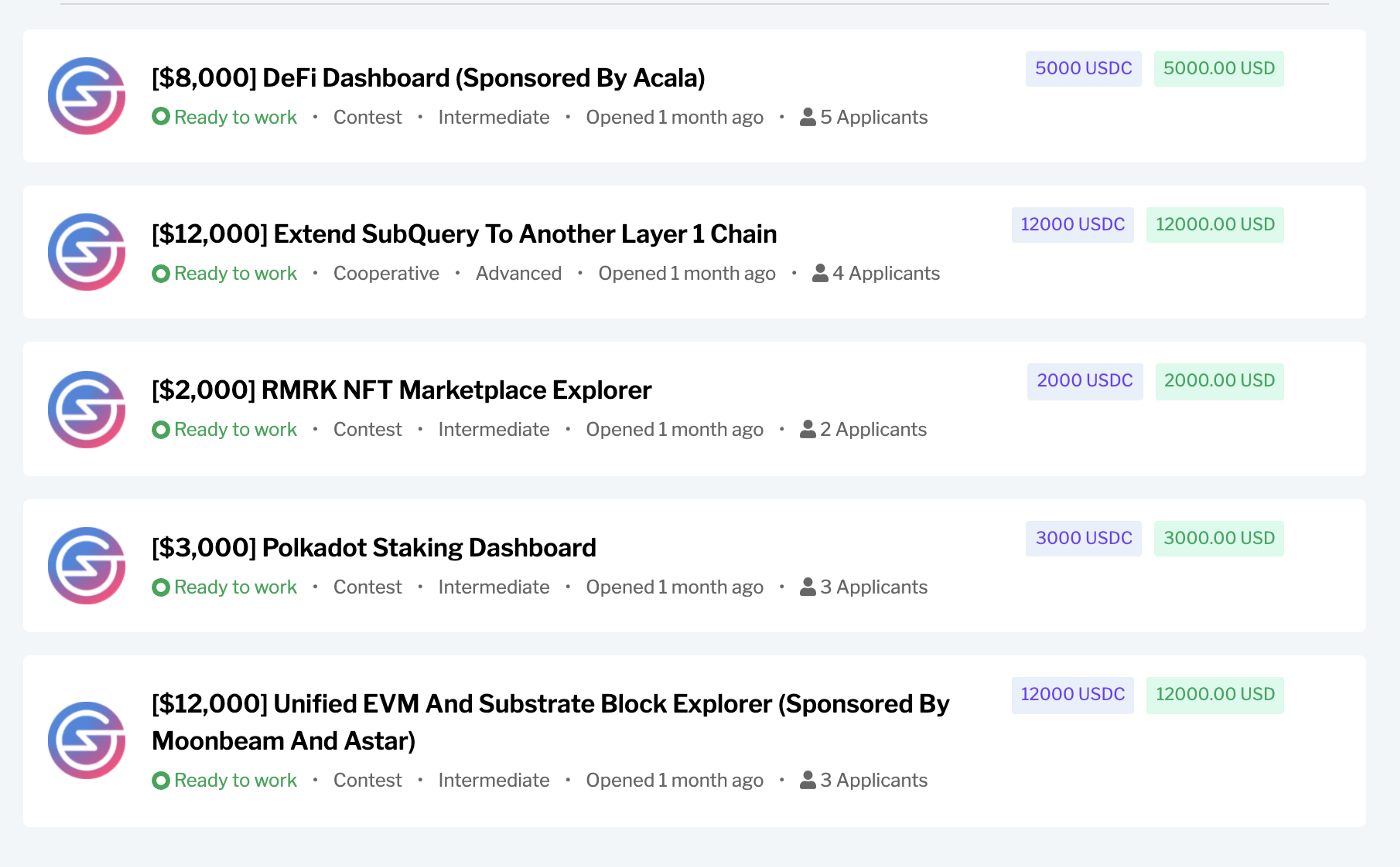Click applicants person icon on Extend SubQuery bounty
The width and height of the screenshot is (1400, 867).
click(x=820, y=274)
